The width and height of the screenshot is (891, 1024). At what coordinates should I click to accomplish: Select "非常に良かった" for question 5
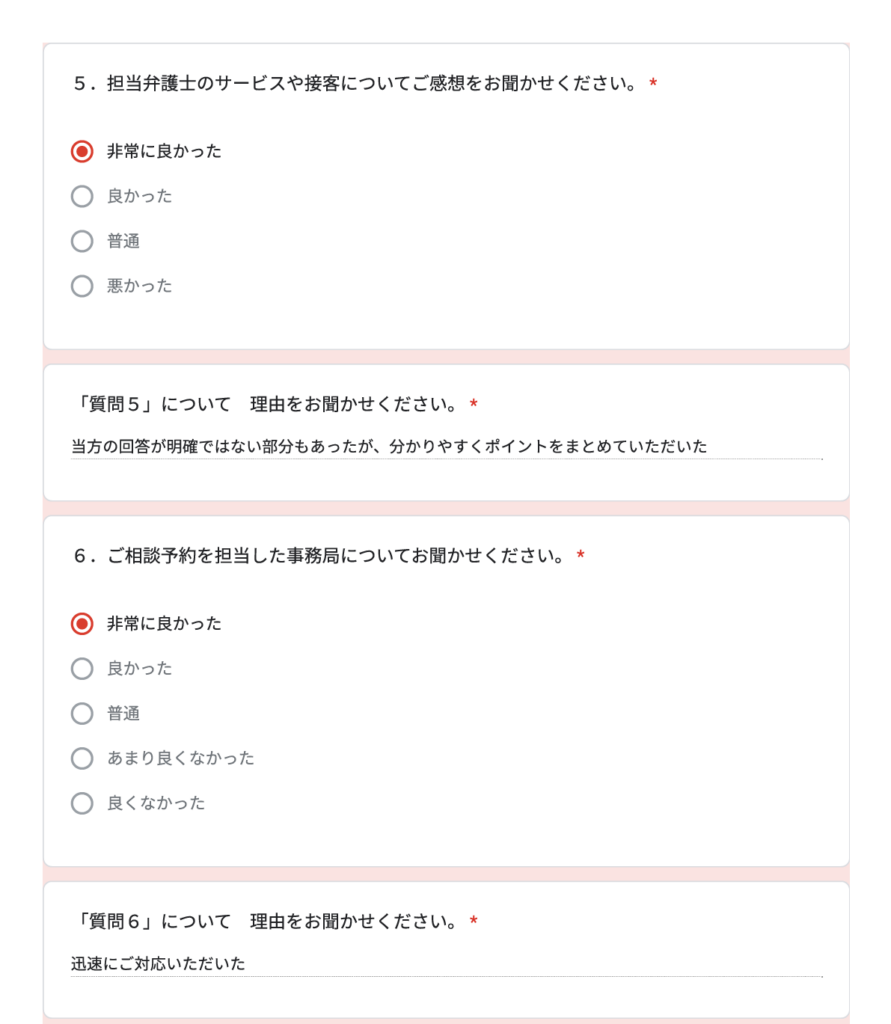pyautogui.click(x=82, y=152)
